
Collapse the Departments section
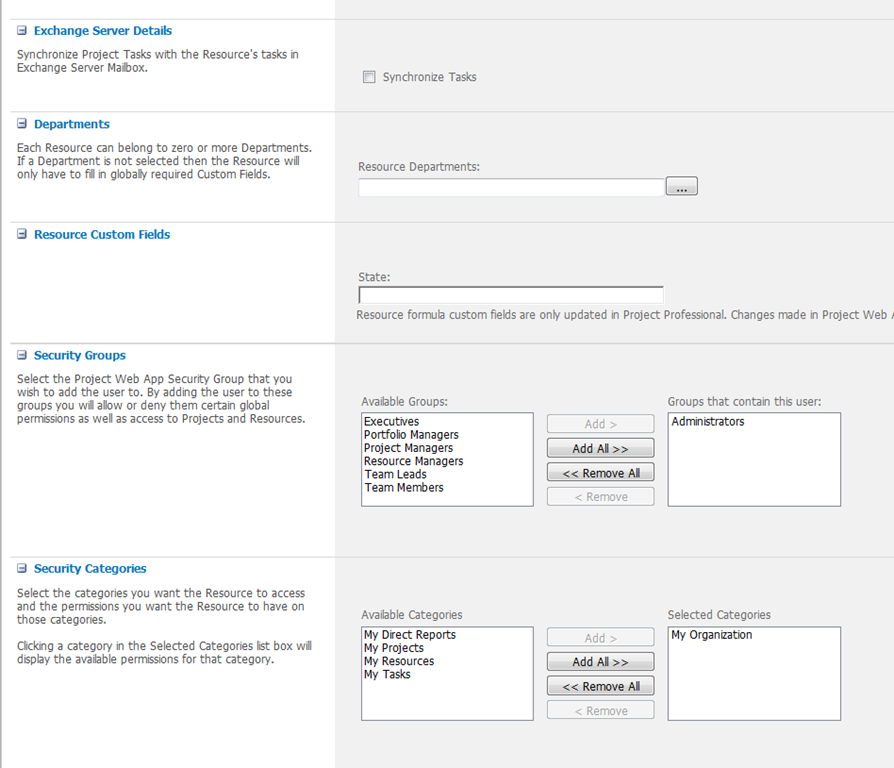click(22, 125)
